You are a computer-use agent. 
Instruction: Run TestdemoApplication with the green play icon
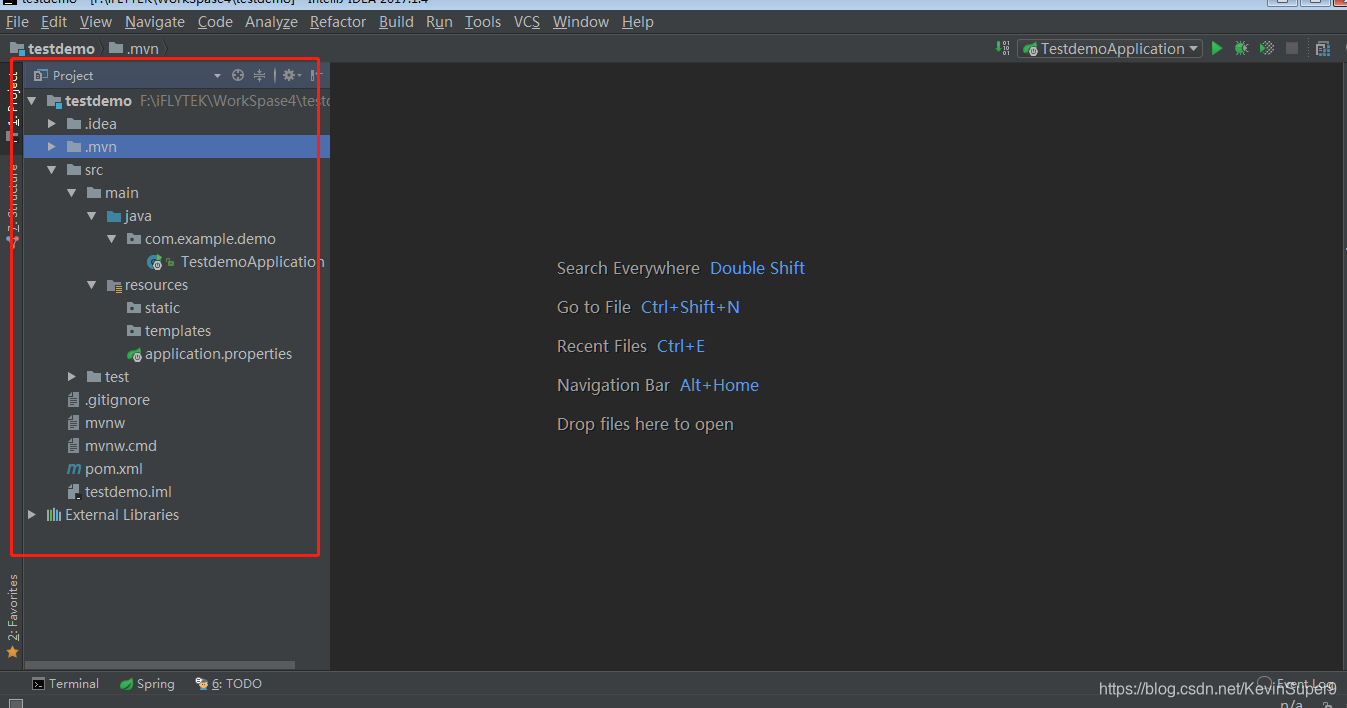pyautogui.click(x=1217, y=48)
